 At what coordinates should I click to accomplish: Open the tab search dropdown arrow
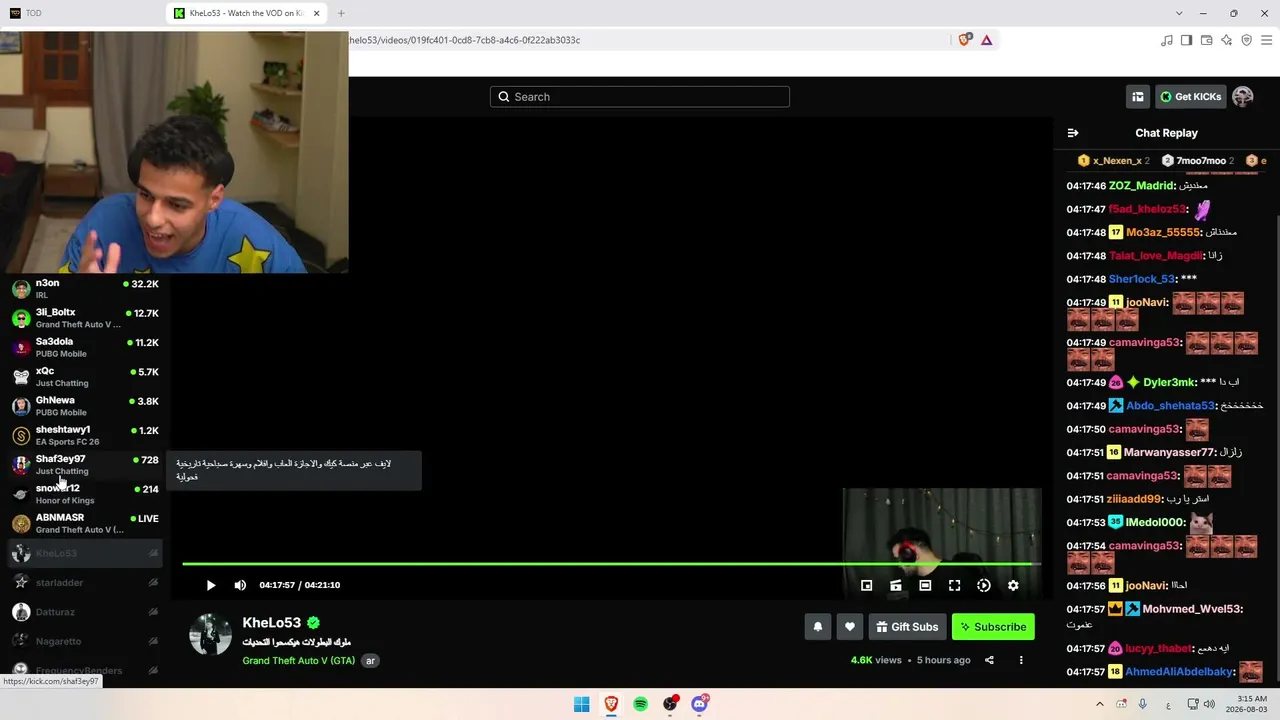click(x=1179, y=13)
